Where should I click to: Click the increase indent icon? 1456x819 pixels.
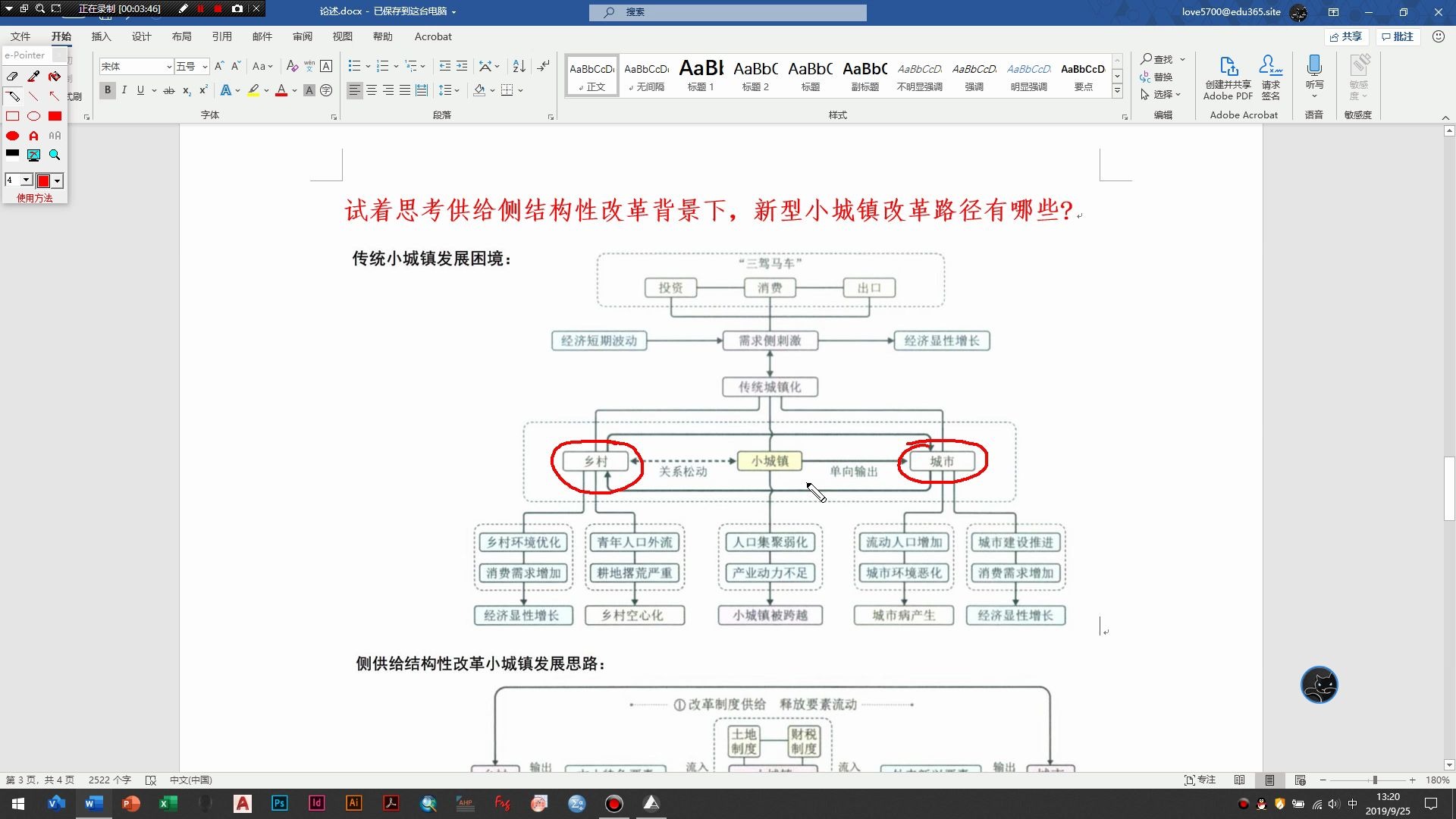click(x=462, y=67)
